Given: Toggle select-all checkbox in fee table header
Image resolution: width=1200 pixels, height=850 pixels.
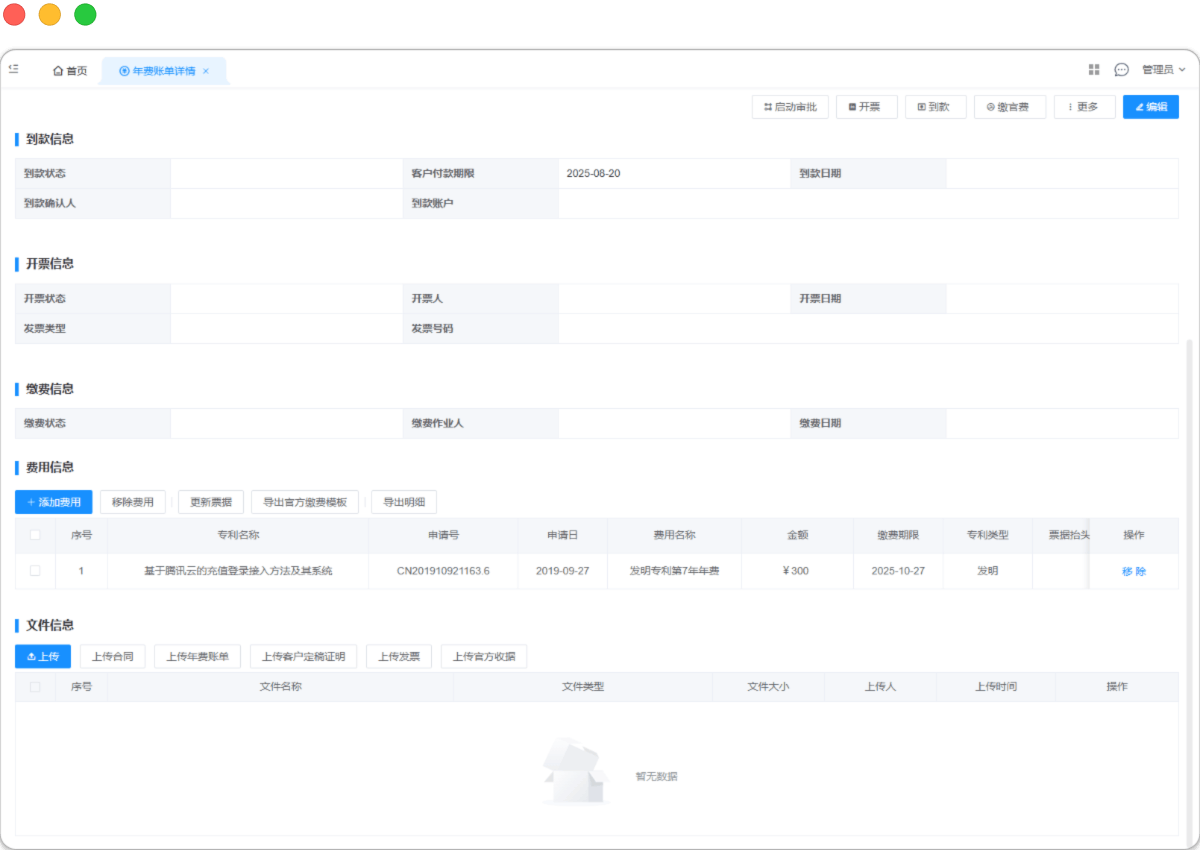Looking at the screenshot, I should 35,535.
